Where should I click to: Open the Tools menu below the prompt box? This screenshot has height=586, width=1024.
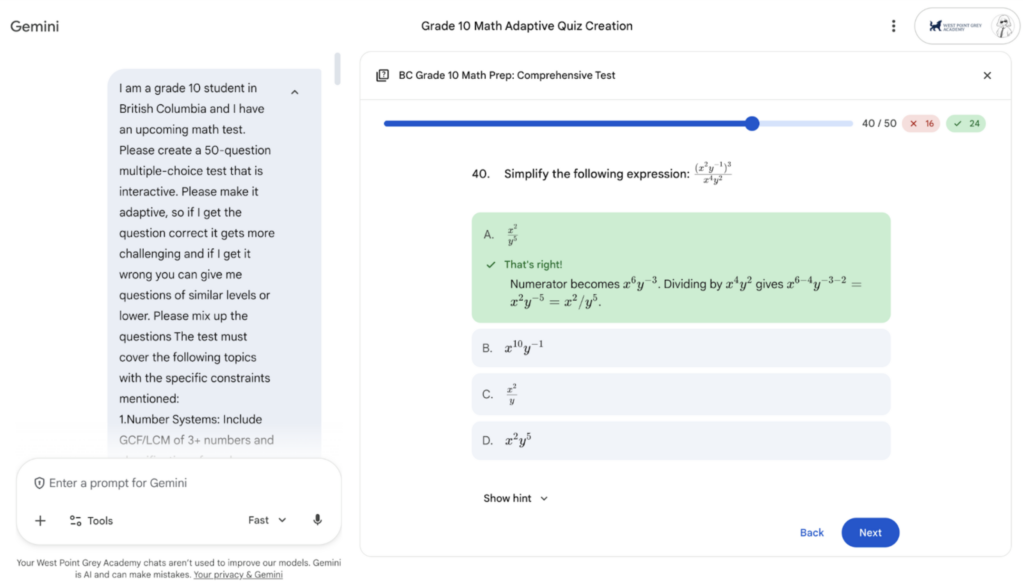coord(91,521)
